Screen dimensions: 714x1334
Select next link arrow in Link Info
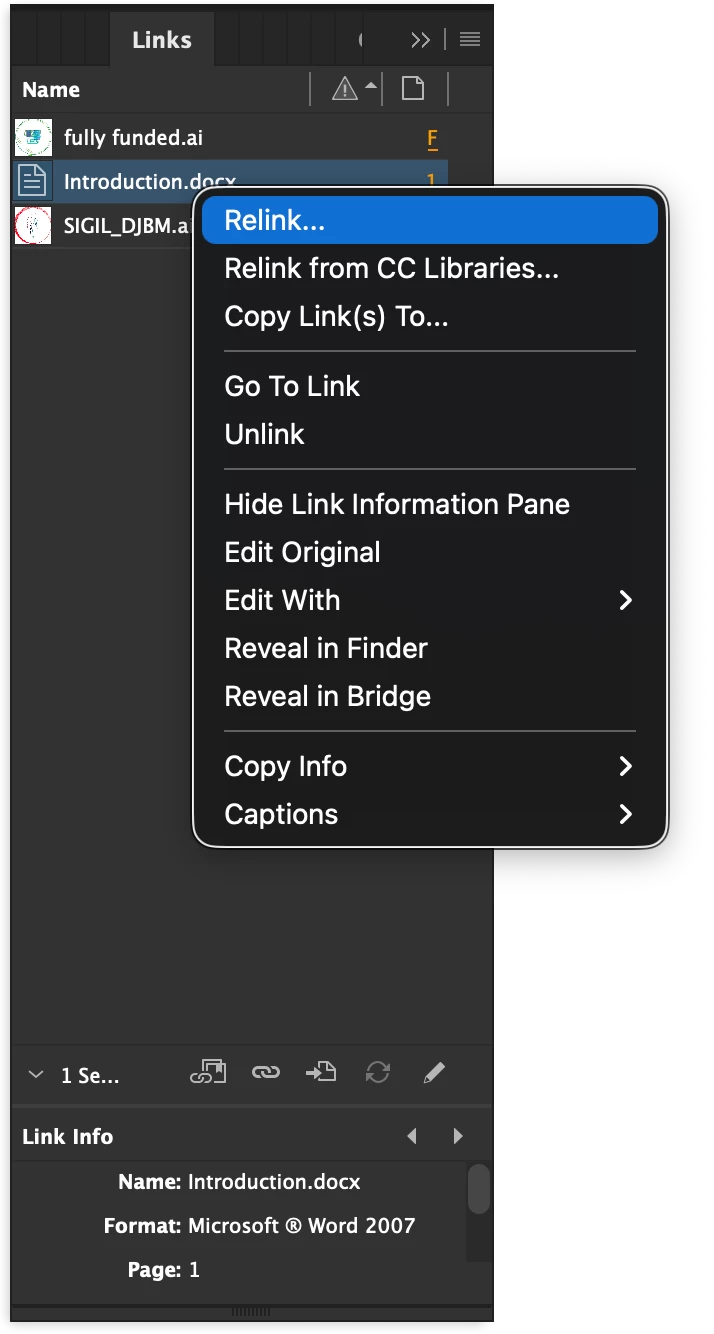(x=458, y=1136)
